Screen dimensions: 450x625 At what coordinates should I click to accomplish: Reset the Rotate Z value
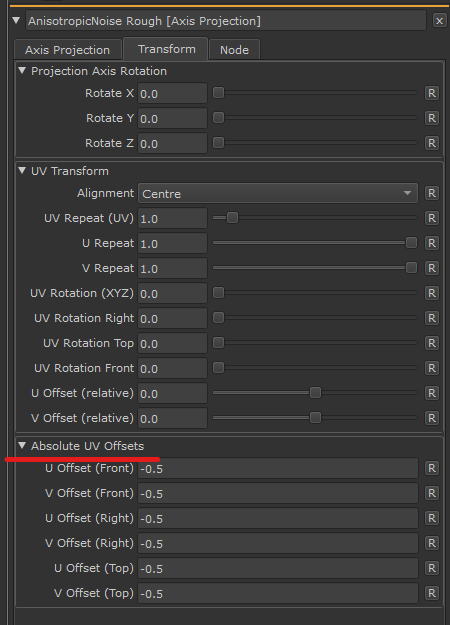click(x=432, y=143)
